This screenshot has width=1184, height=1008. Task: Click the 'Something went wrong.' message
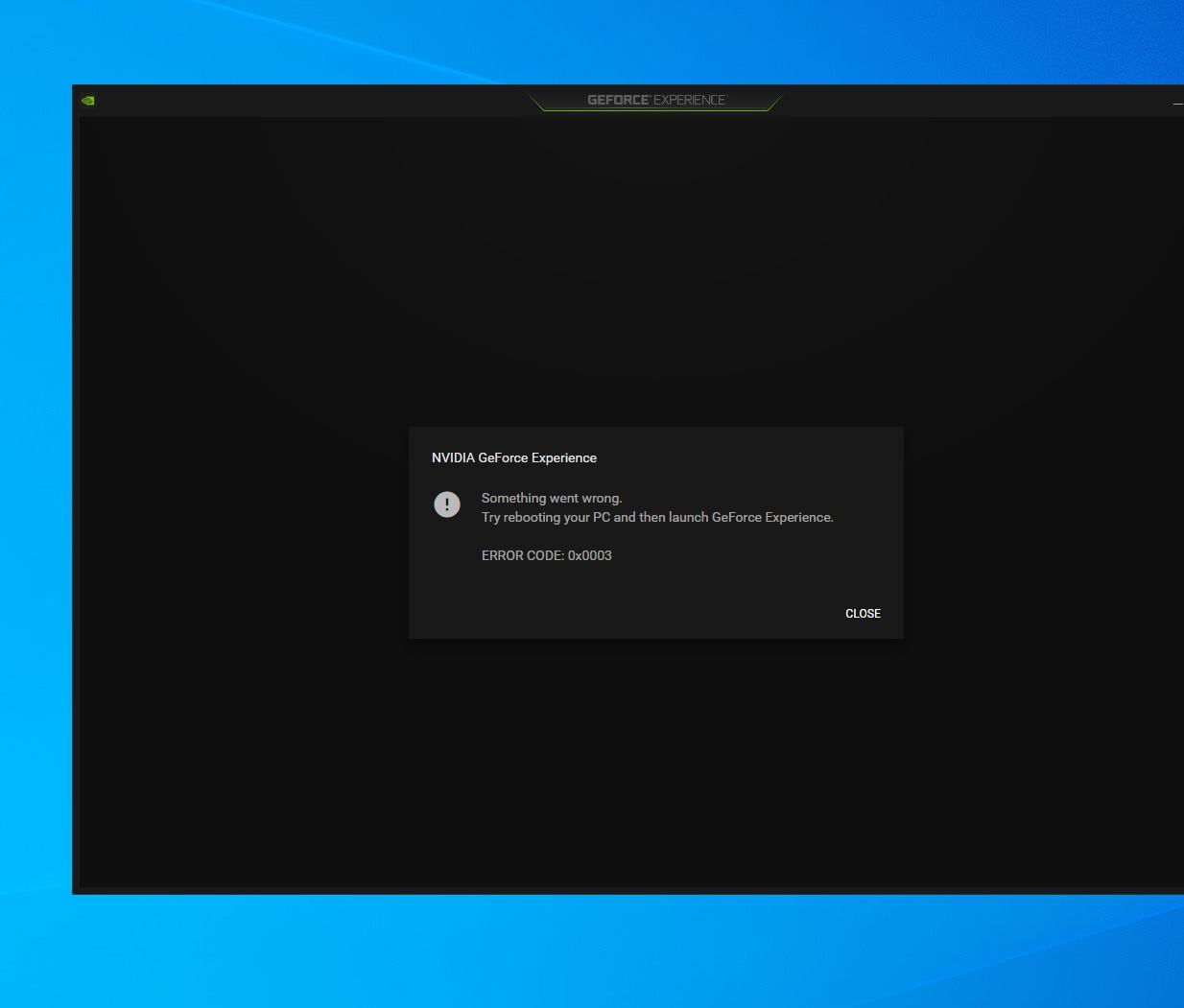552,498
